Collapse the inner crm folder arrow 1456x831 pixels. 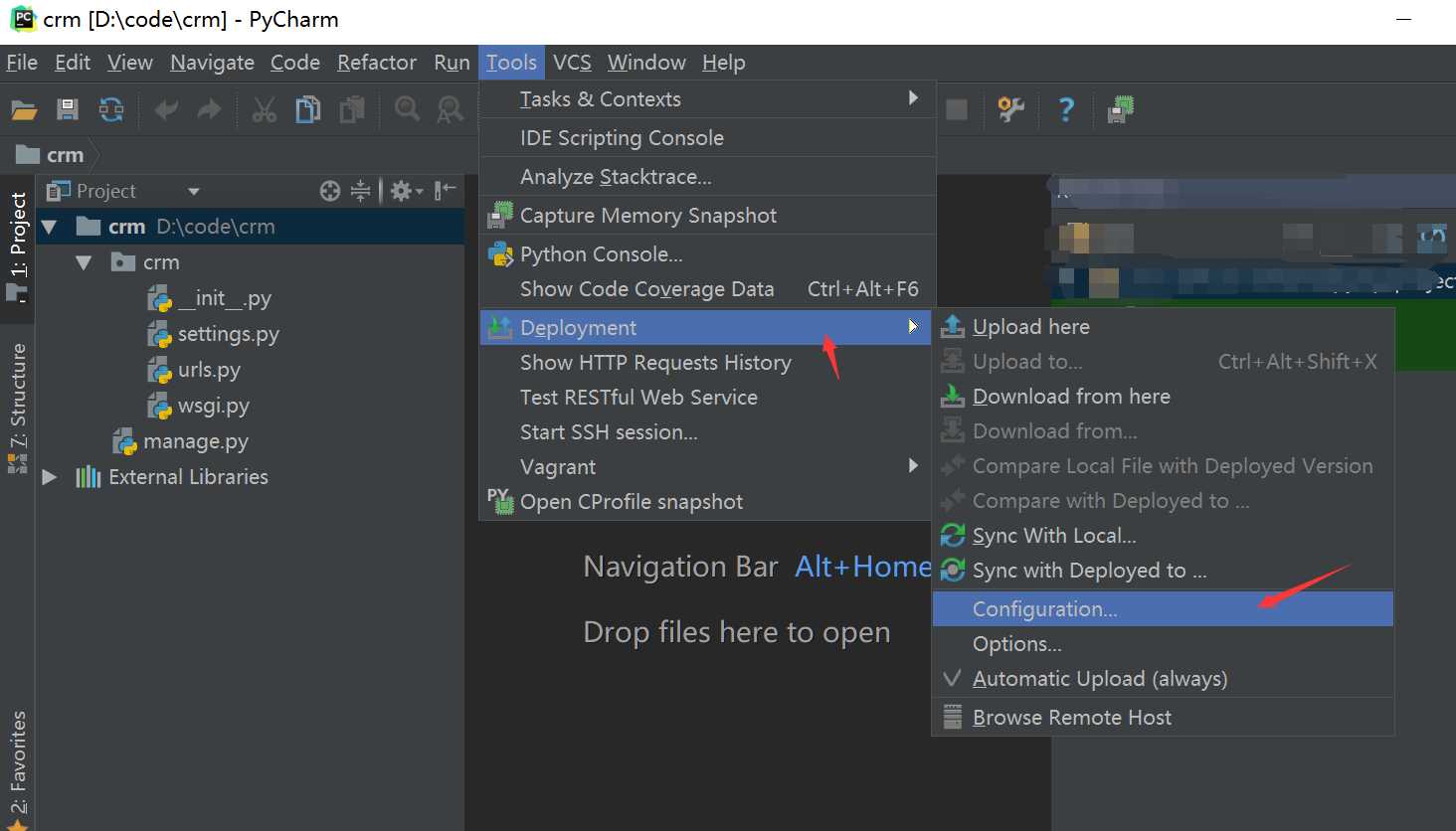tap(84, 262)
